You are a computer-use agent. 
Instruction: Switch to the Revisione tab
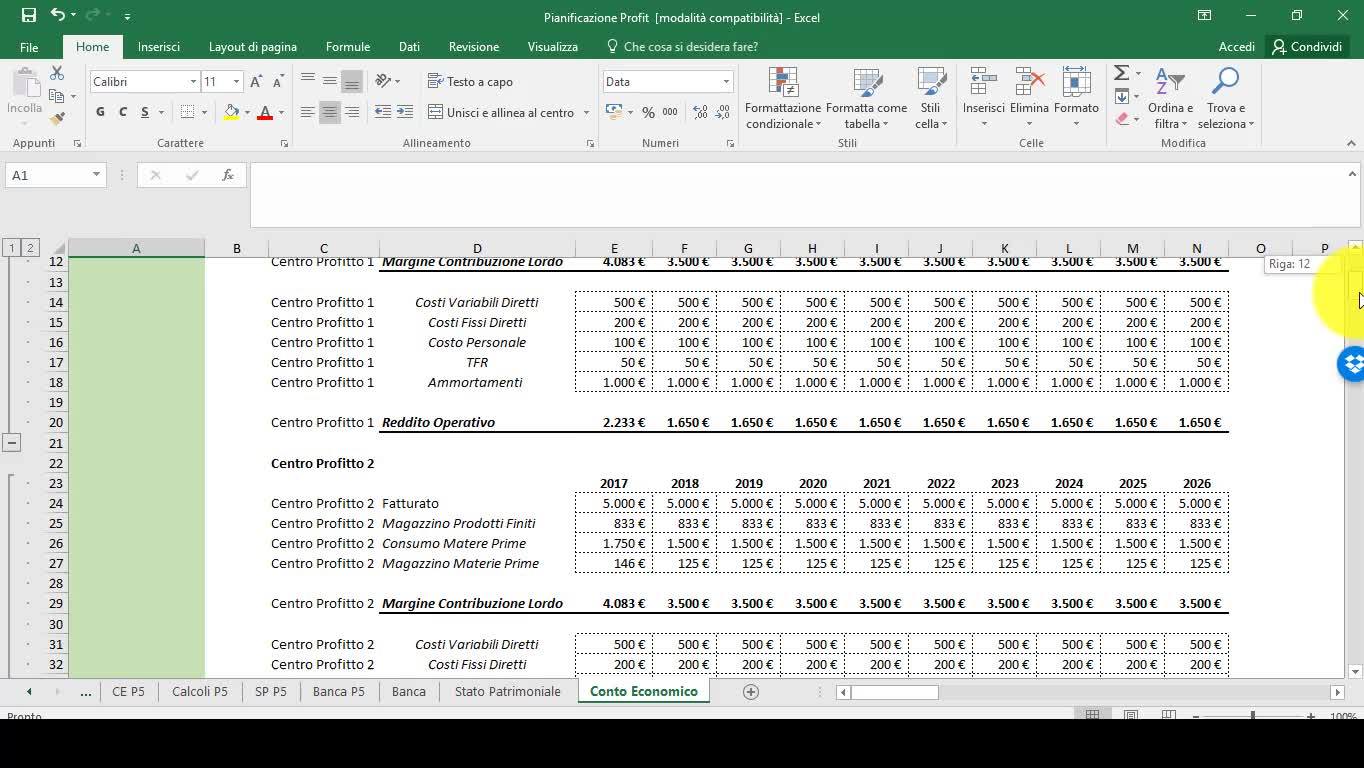tap(474, 47)
